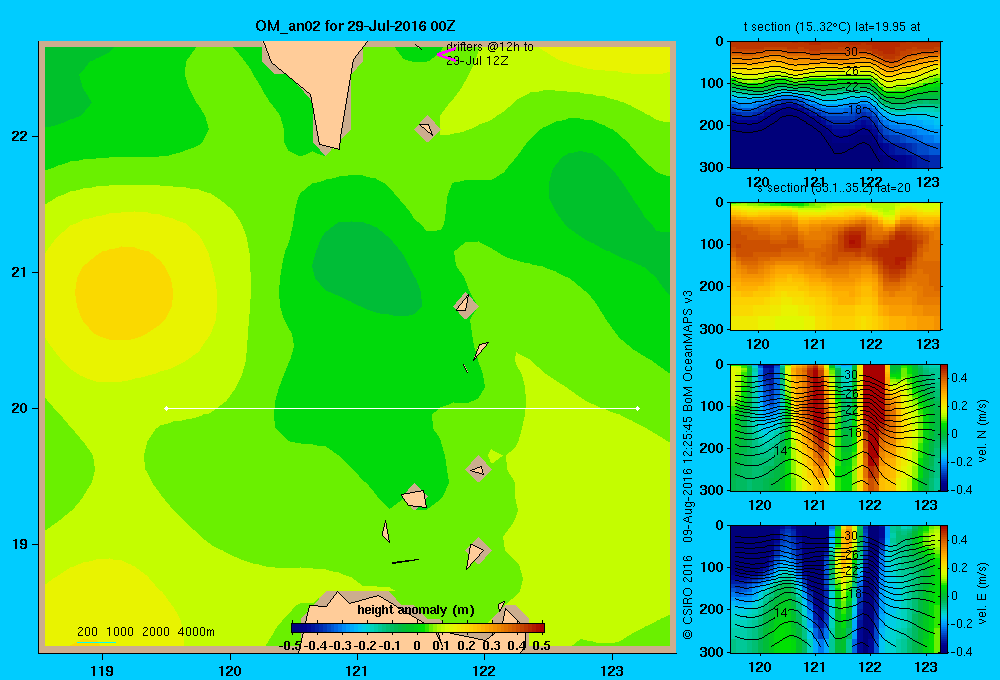
Task: Open the eastward velocity section panel
Action: pyautogui.click(x=835, y=589)
